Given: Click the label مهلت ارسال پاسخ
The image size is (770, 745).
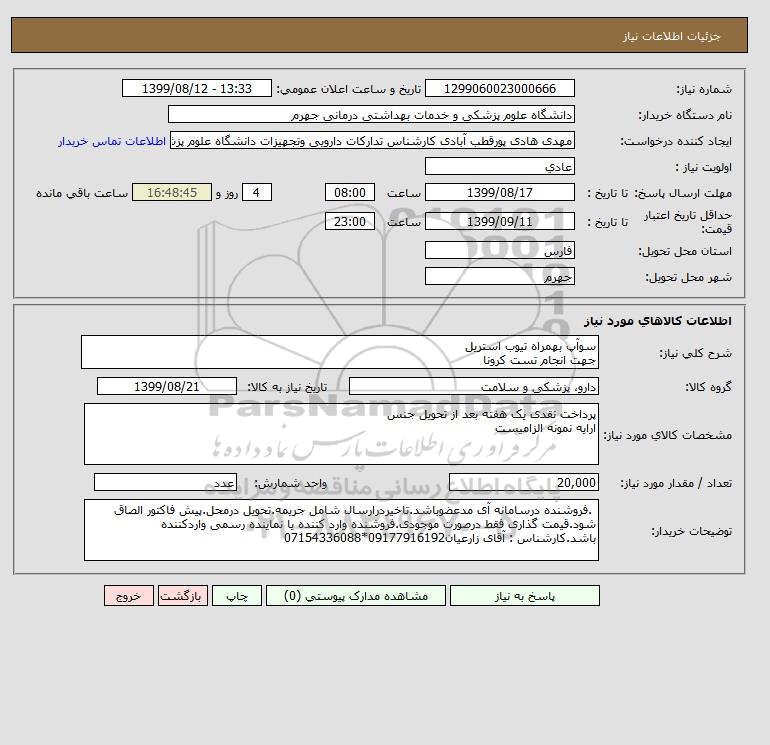Looking at the screenshot, I should coord(684,193).
